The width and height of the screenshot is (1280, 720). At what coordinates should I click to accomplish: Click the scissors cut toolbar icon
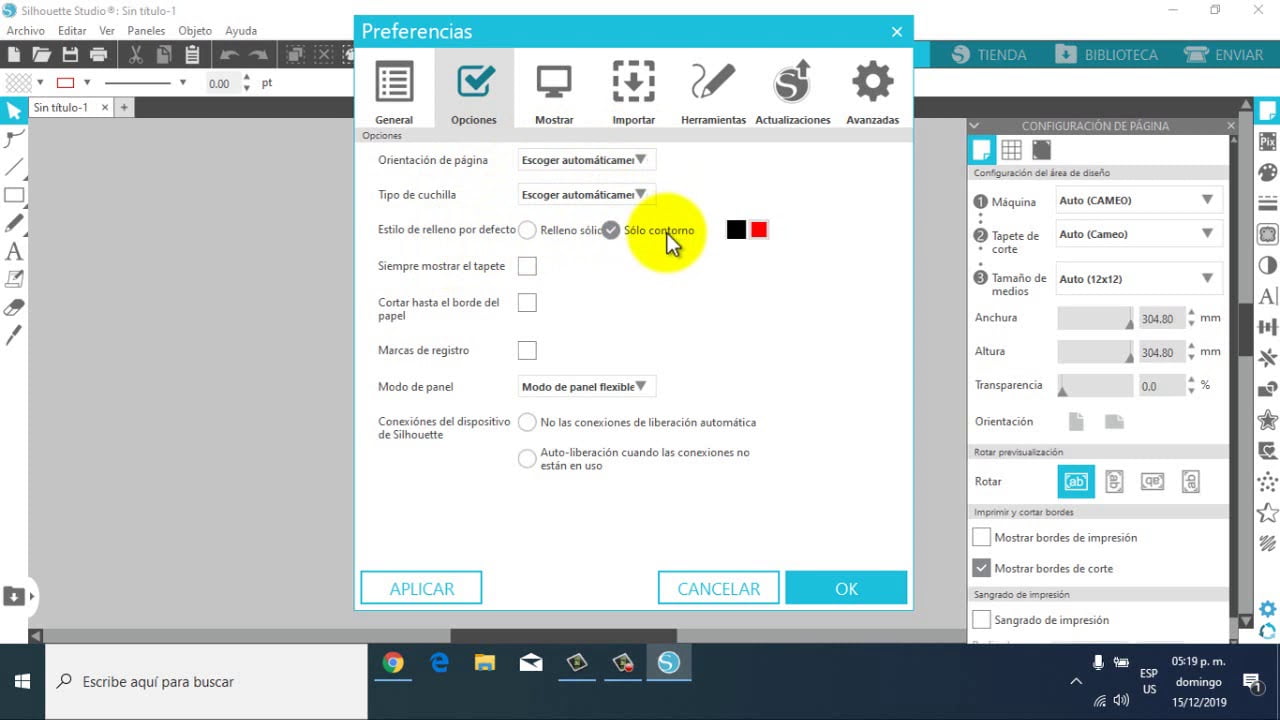[136, 55]
